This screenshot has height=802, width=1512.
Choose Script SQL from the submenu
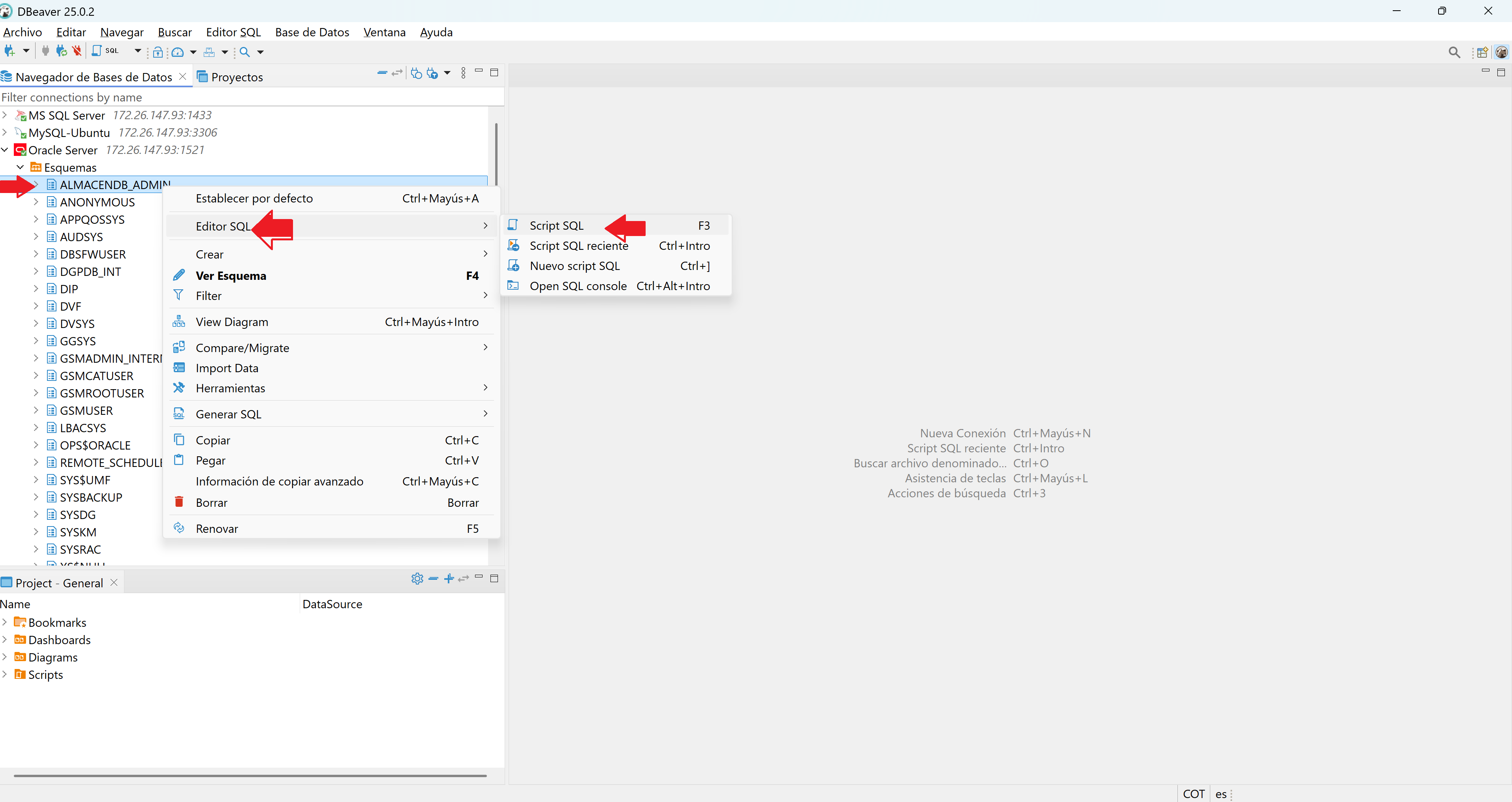point(615,225)
